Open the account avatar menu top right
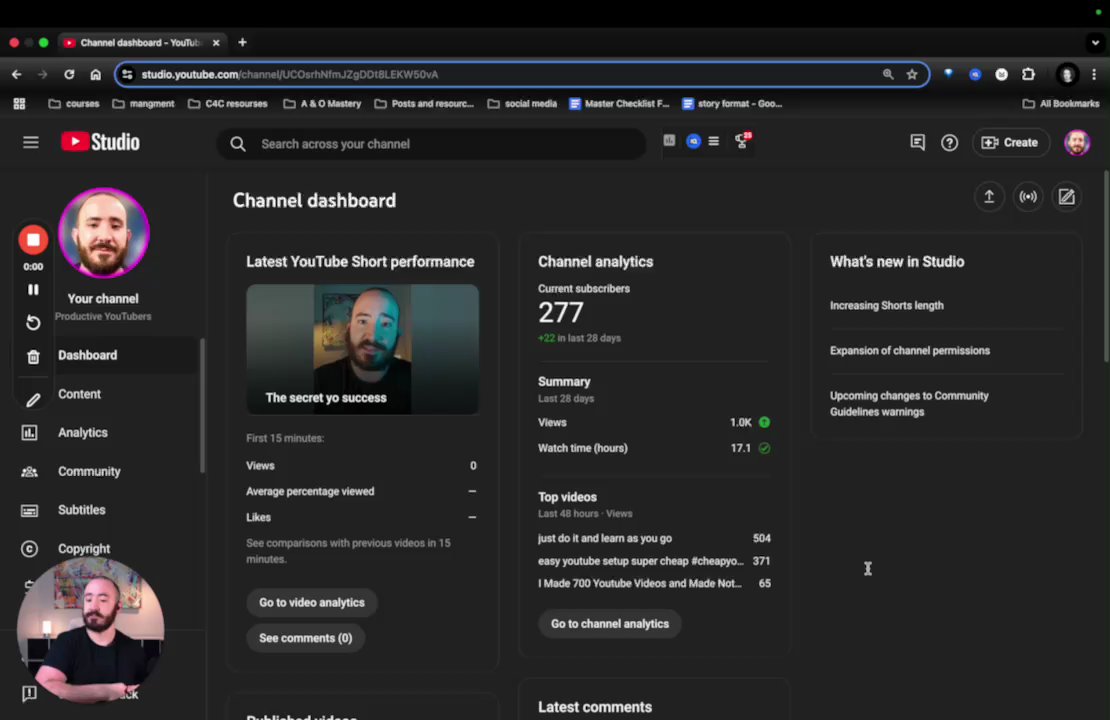This screenshot has width=1110, height=720. click(x=1076, y=143)
